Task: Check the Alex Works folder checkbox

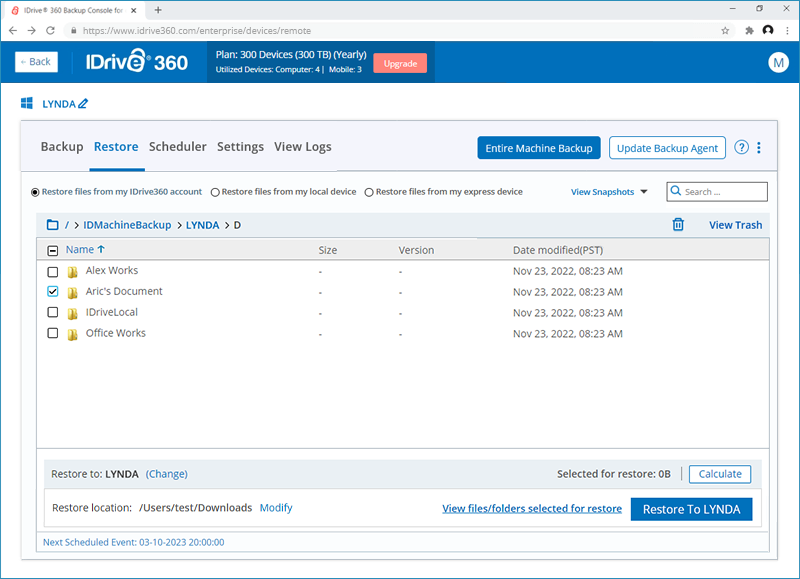Action: click(x=53, y=271)
